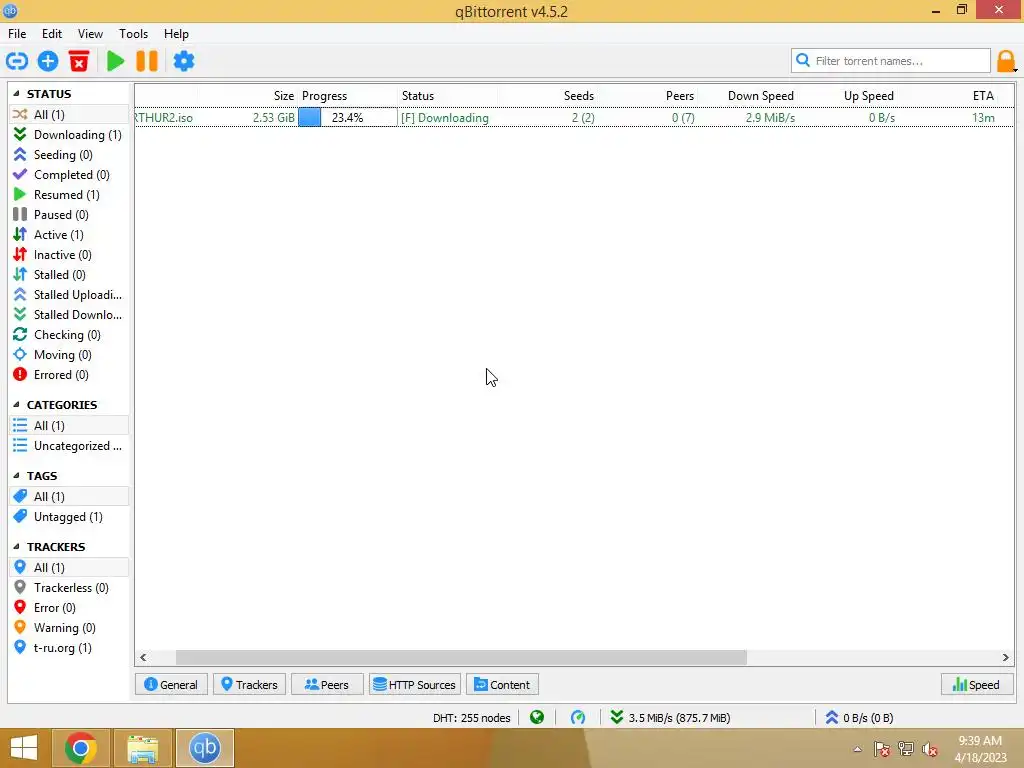
Task: Select the Active (1) status filter
Action: click(x=69, y=234)
